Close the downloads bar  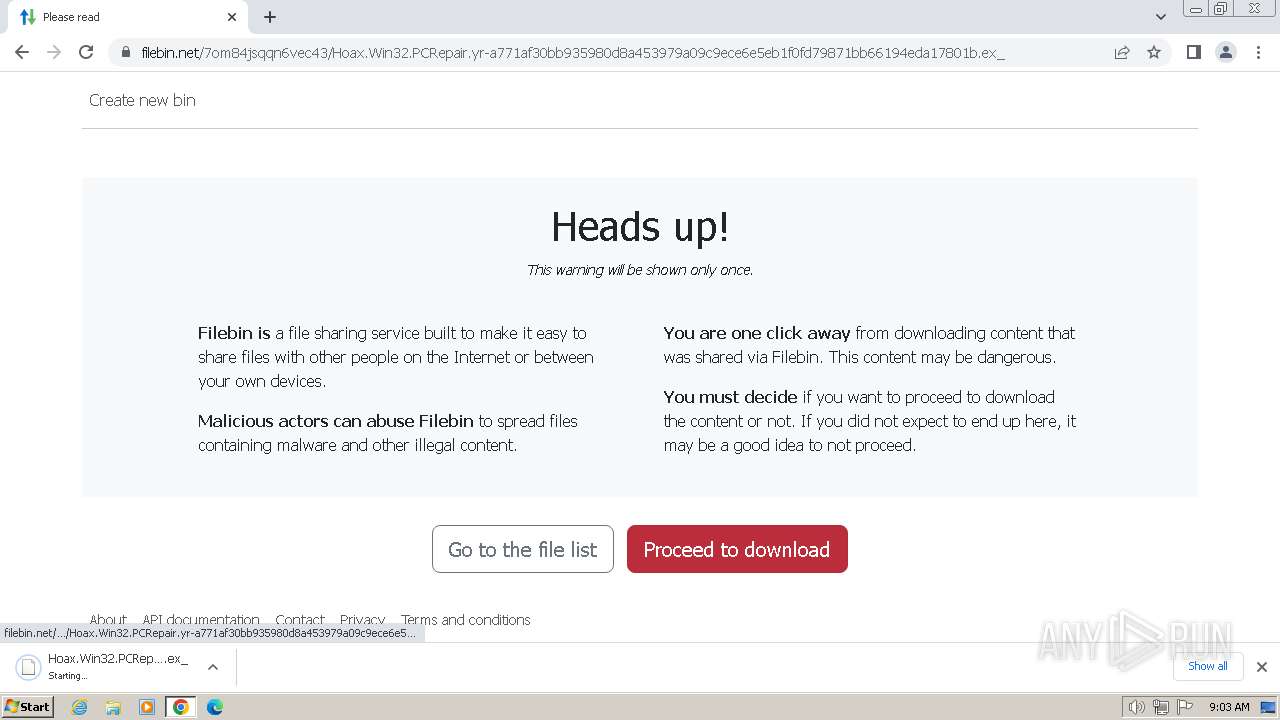tap(1262, 667)
